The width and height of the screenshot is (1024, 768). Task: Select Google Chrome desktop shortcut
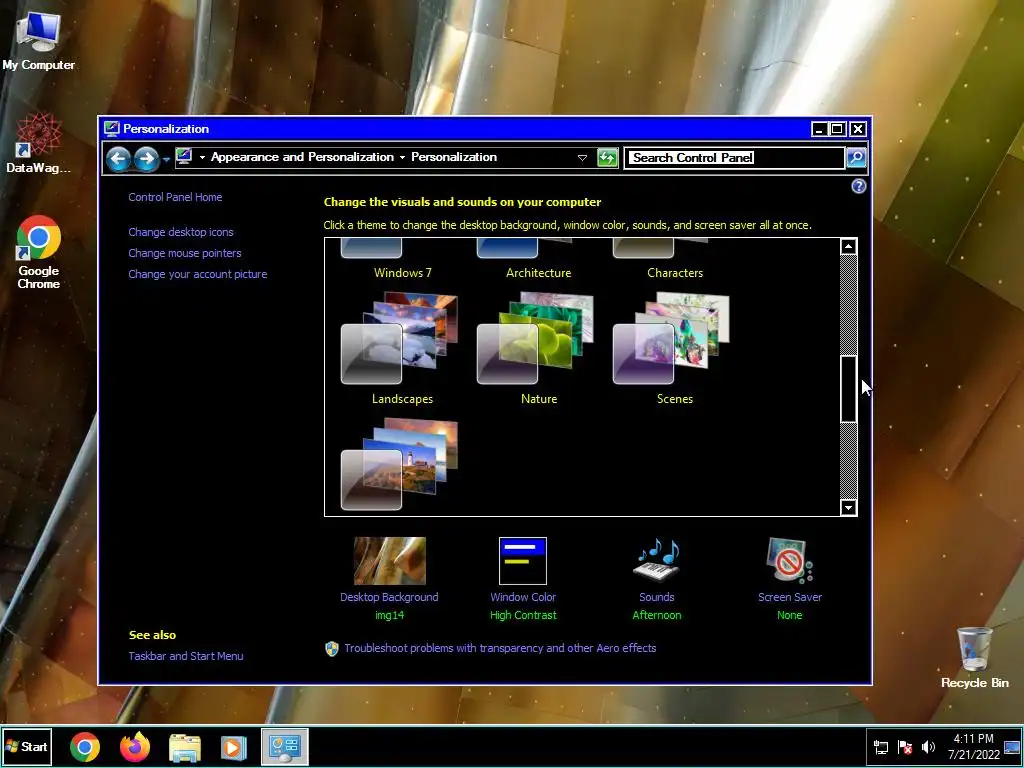39,252
